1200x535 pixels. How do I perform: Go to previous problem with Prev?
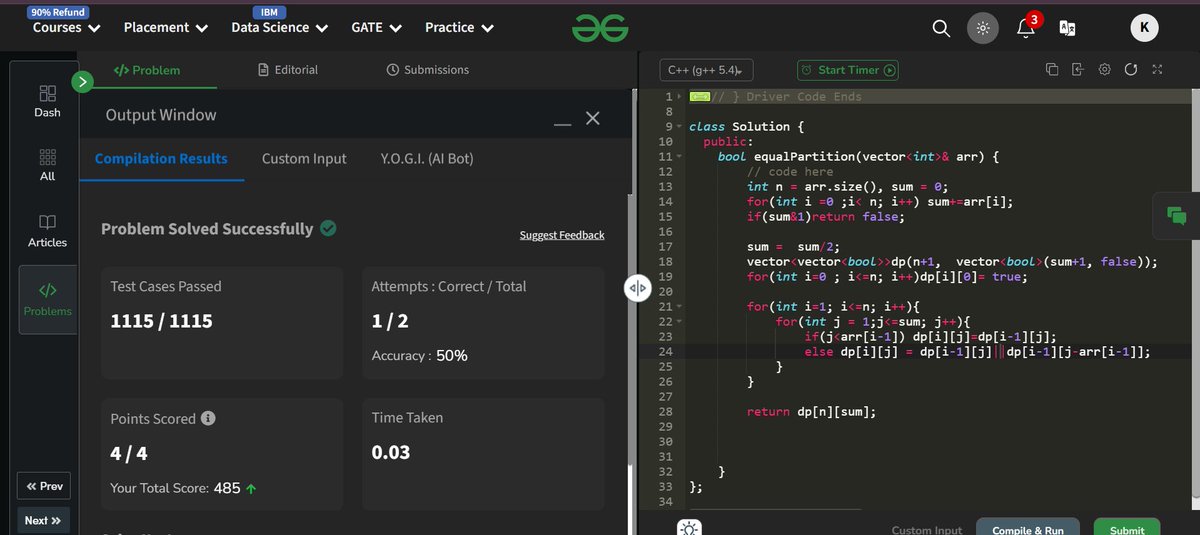[44, 486]
